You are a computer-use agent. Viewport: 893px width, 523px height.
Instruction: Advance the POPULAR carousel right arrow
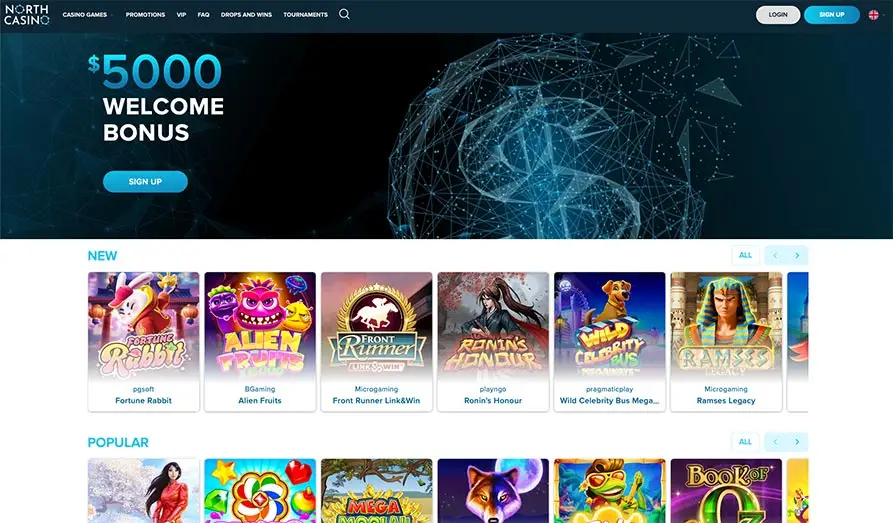[797, 442]
